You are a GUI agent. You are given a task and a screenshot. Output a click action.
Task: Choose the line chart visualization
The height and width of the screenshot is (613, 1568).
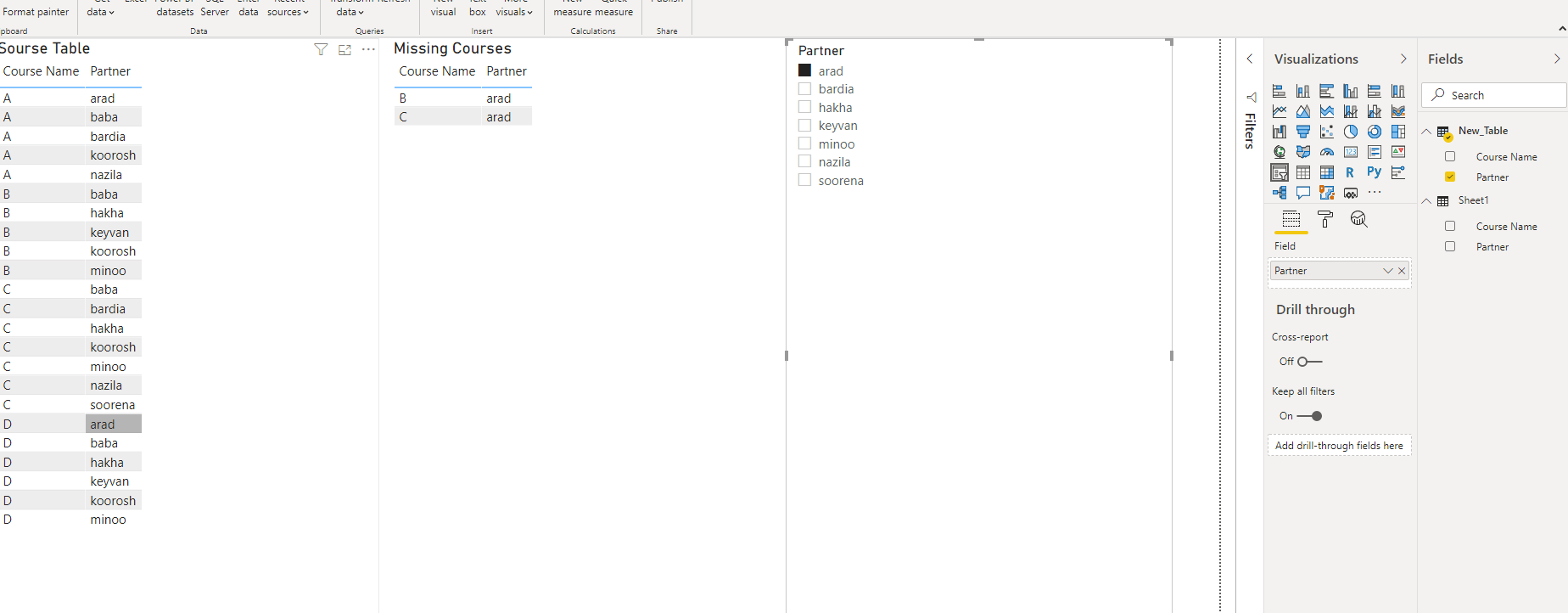tap(1280, 111)
